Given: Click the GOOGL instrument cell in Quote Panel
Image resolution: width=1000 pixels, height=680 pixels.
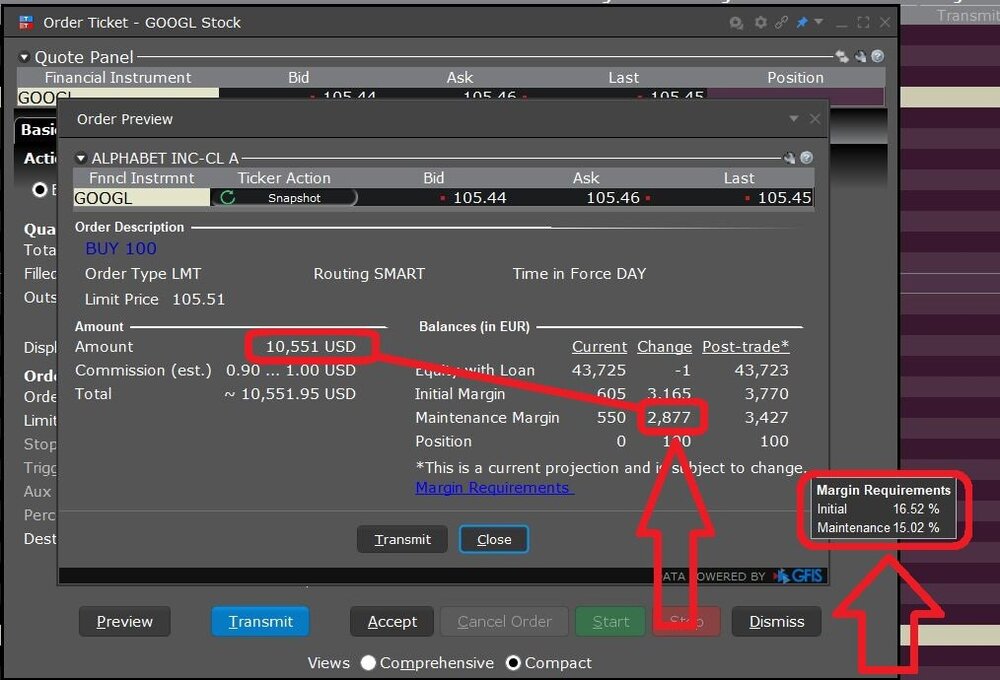Looking at the screenshot, I should 118,96.
